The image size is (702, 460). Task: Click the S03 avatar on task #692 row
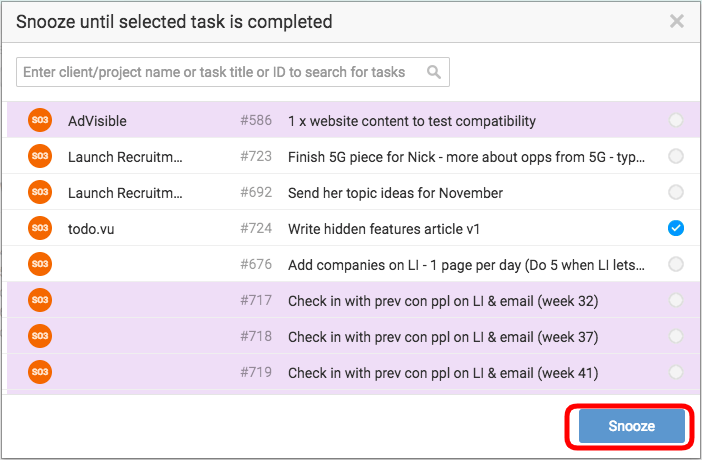click(40, 193)
